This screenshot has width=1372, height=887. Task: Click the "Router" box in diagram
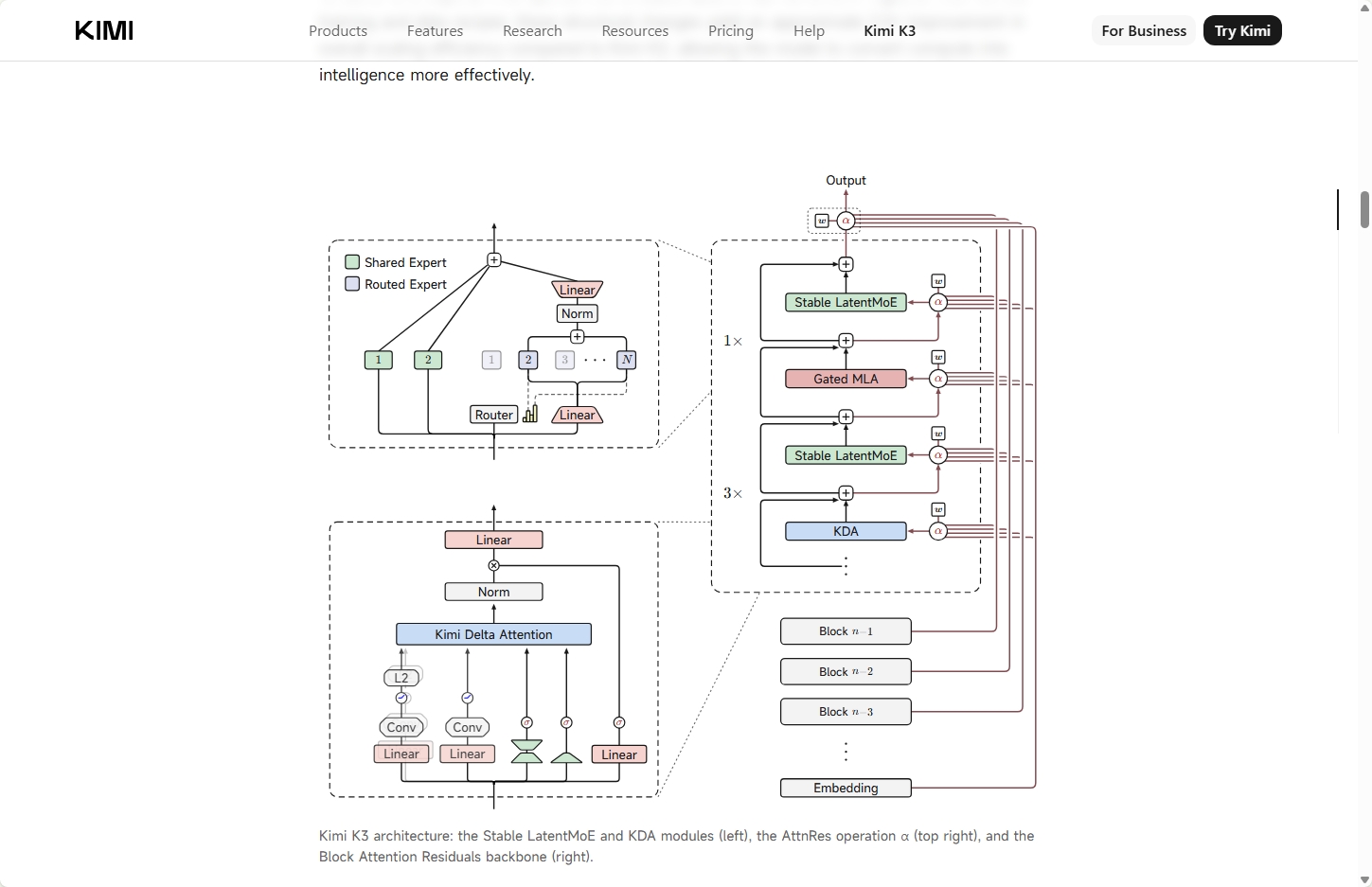(x=494, y=415)
